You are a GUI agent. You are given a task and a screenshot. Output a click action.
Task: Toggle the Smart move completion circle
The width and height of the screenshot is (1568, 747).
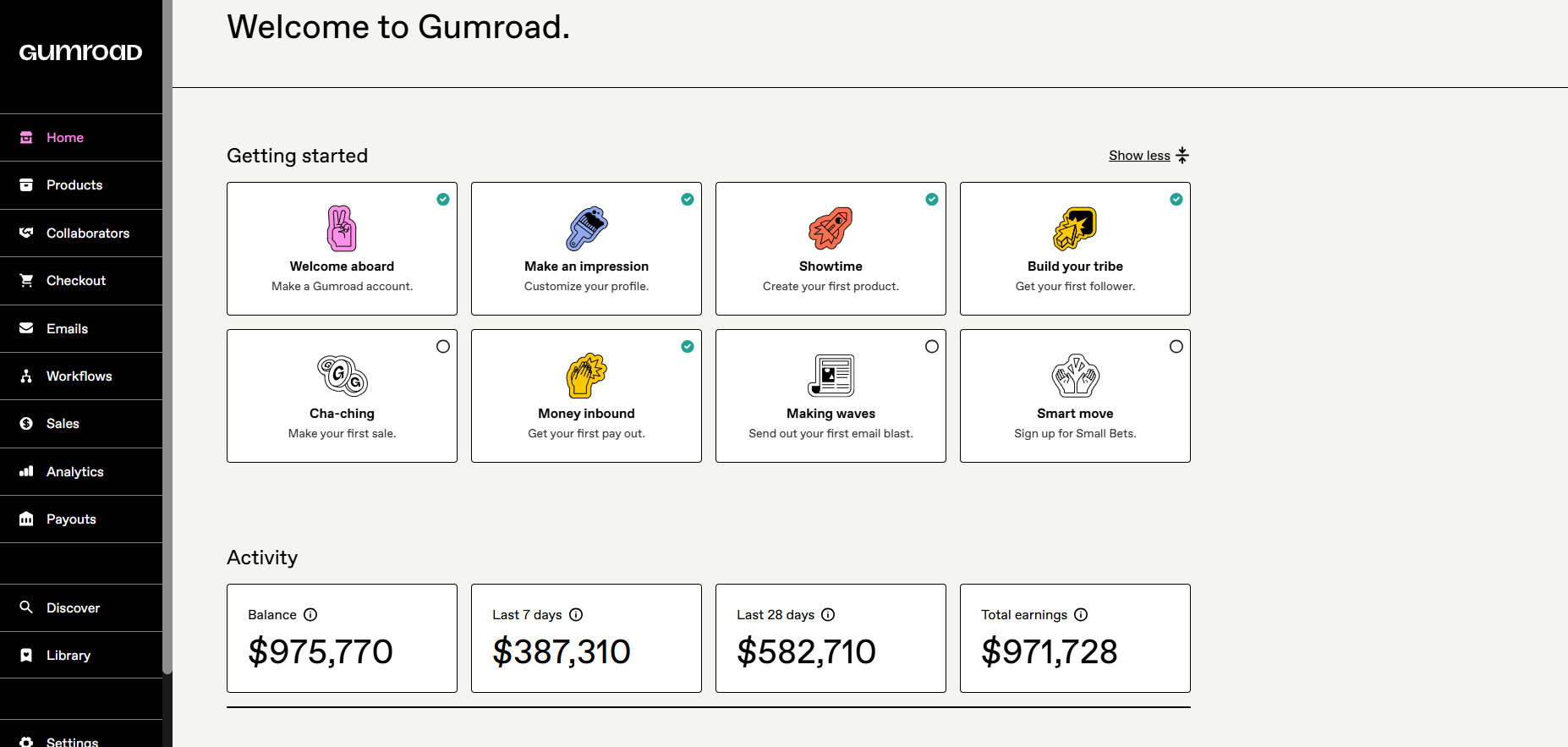tap(1176, 347)
